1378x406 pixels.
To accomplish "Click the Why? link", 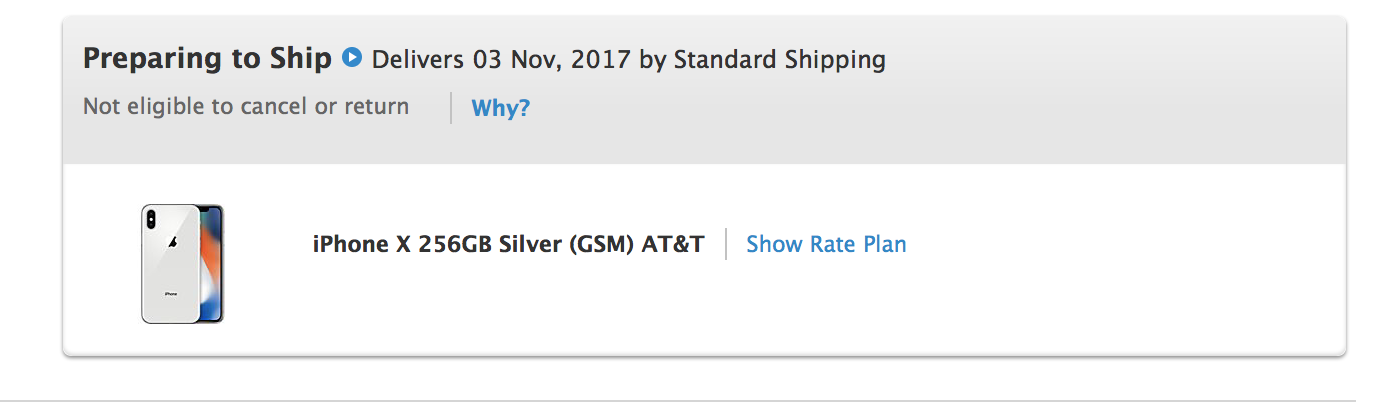I will click(x=500, y=108).
